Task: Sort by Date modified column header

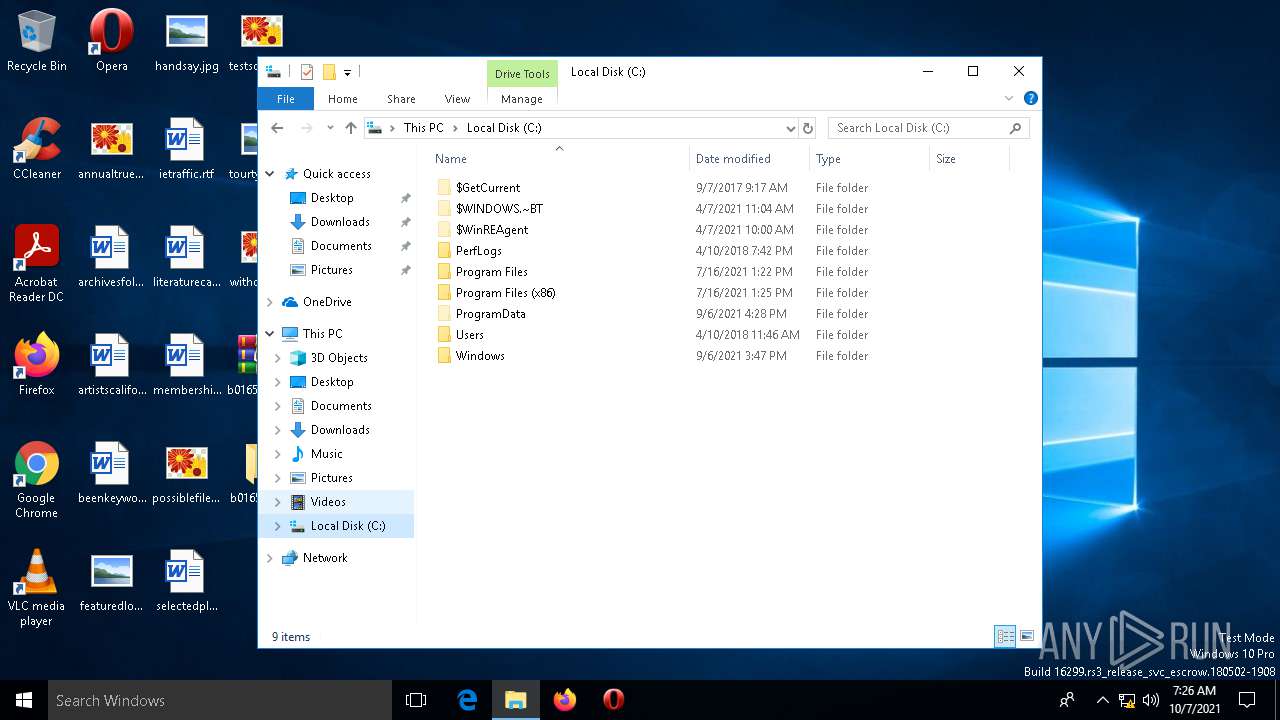Action: tap(733, 159)
